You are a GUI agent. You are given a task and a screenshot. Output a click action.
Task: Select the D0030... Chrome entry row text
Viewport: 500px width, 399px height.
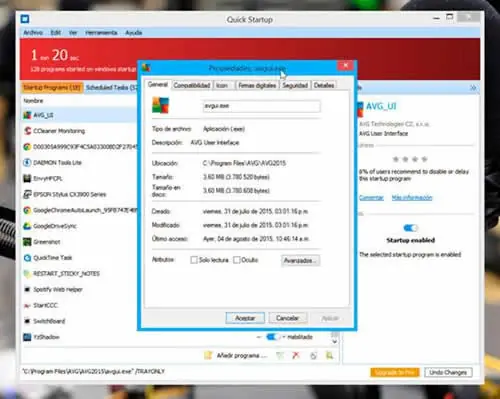pyautogui.click(x=85, y=147)
